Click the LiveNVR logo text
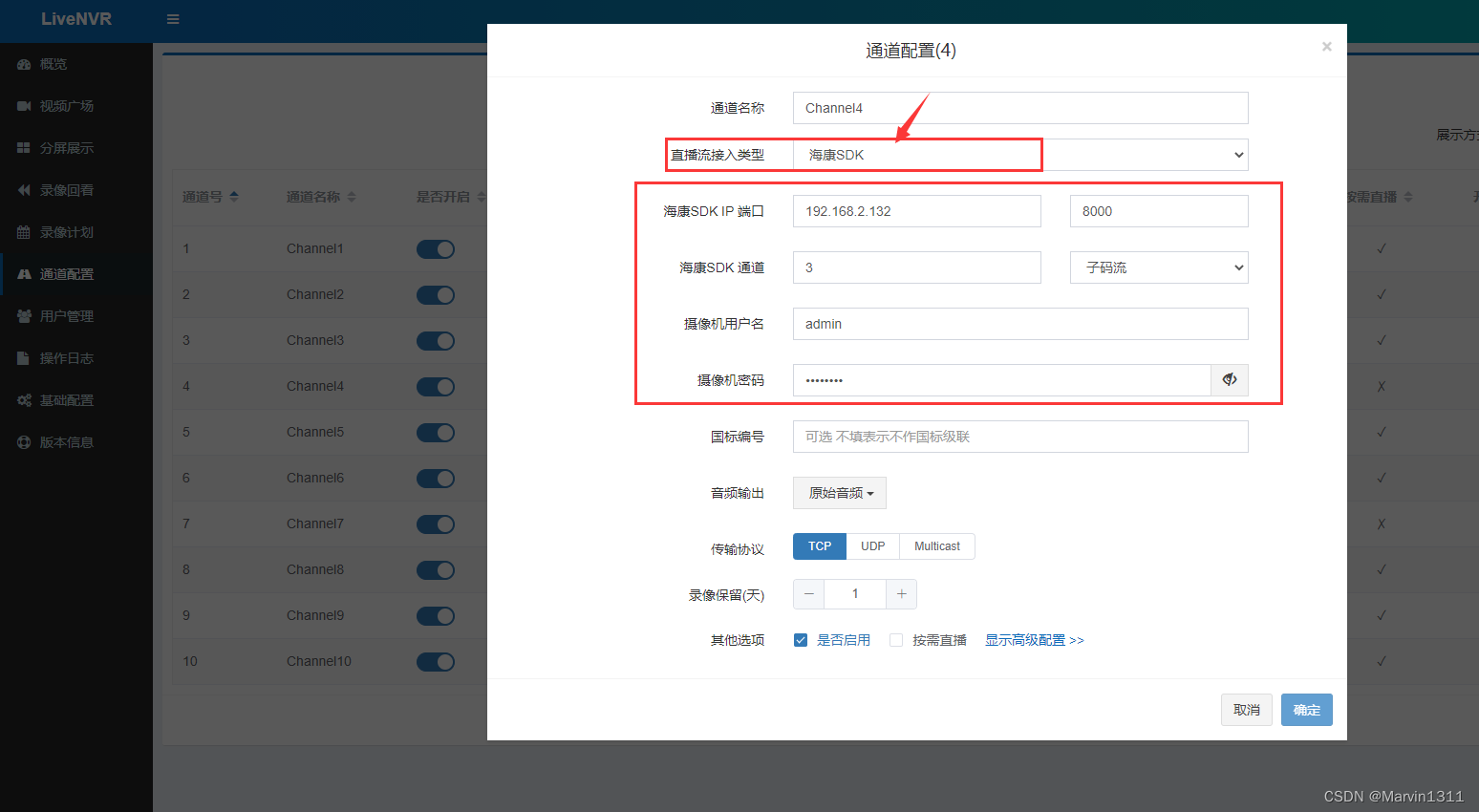This screenshot has height=812, width=1479. point(76,19)
